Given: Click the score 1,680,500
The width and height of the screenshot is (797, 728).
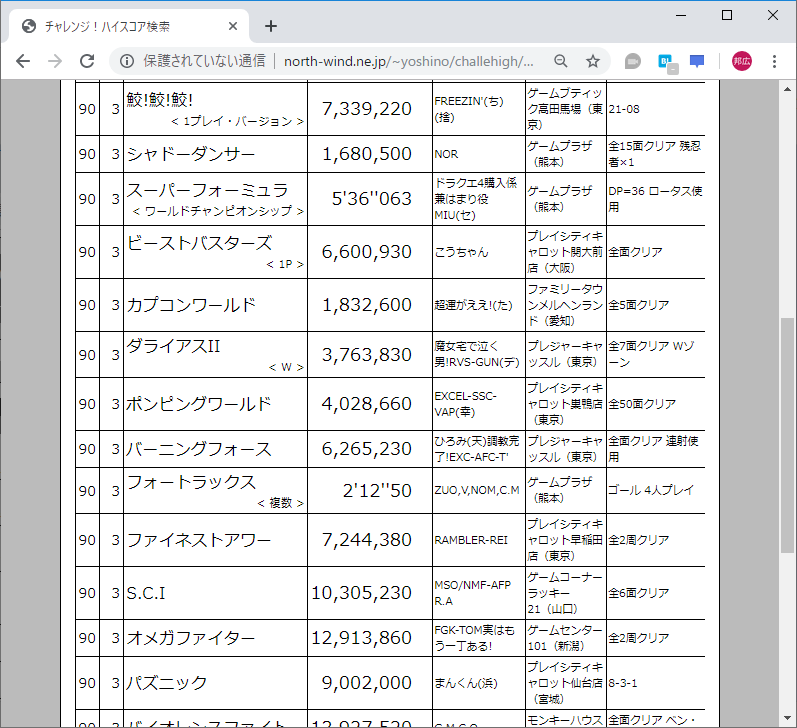Looking at the screenshot, I should point(366,154).
